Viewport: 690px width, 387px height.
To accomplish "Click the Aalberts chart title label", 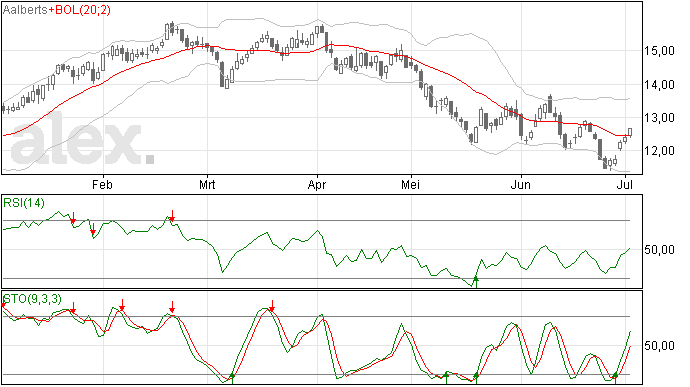I will (25, 10).
